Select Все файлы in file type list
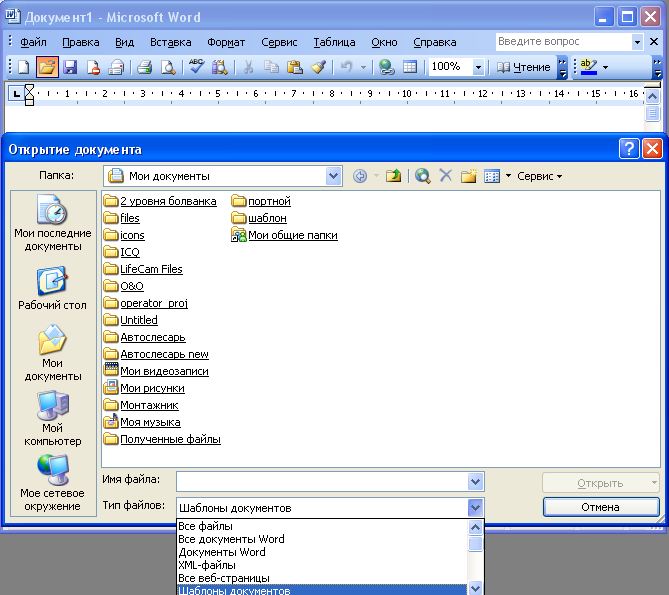 coord(322,526)
